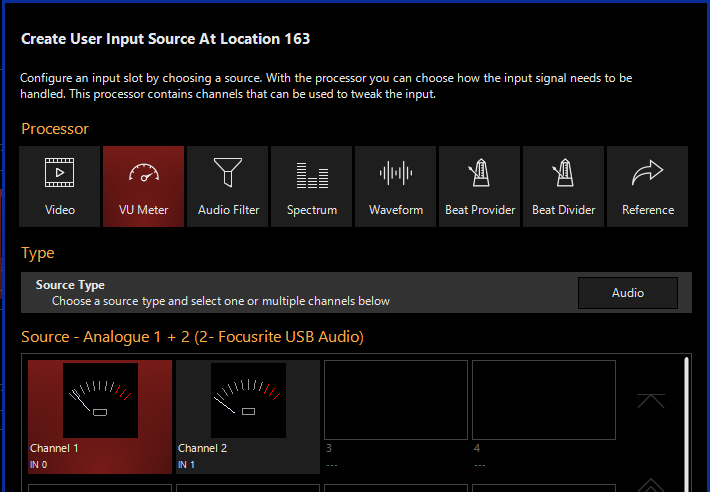Screen dimensions: 710x492
Task: Choose the Beat Provider processor
Action: click(x=480, y=186)
